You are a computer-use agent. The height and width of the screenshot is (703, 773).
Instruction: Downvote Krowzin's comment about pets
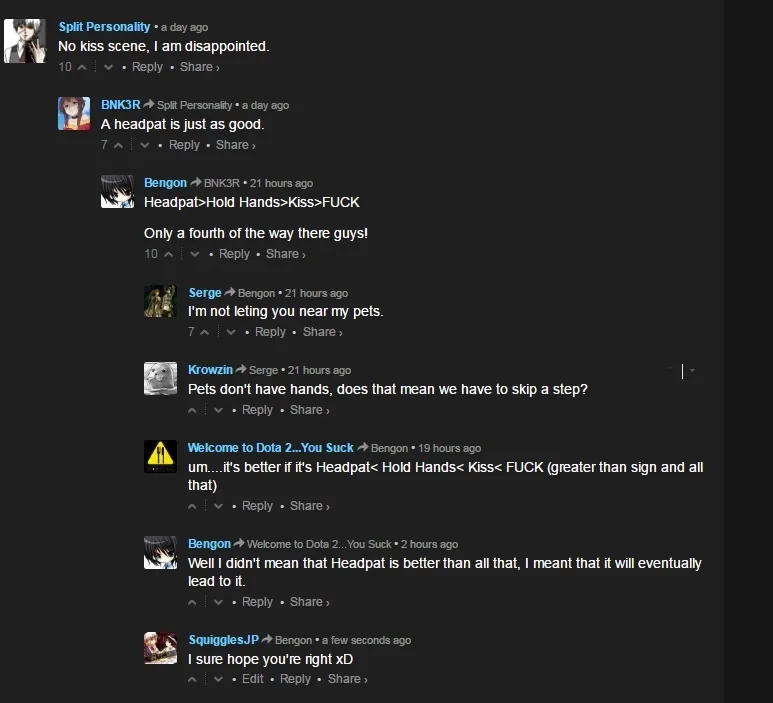(218, 410)
